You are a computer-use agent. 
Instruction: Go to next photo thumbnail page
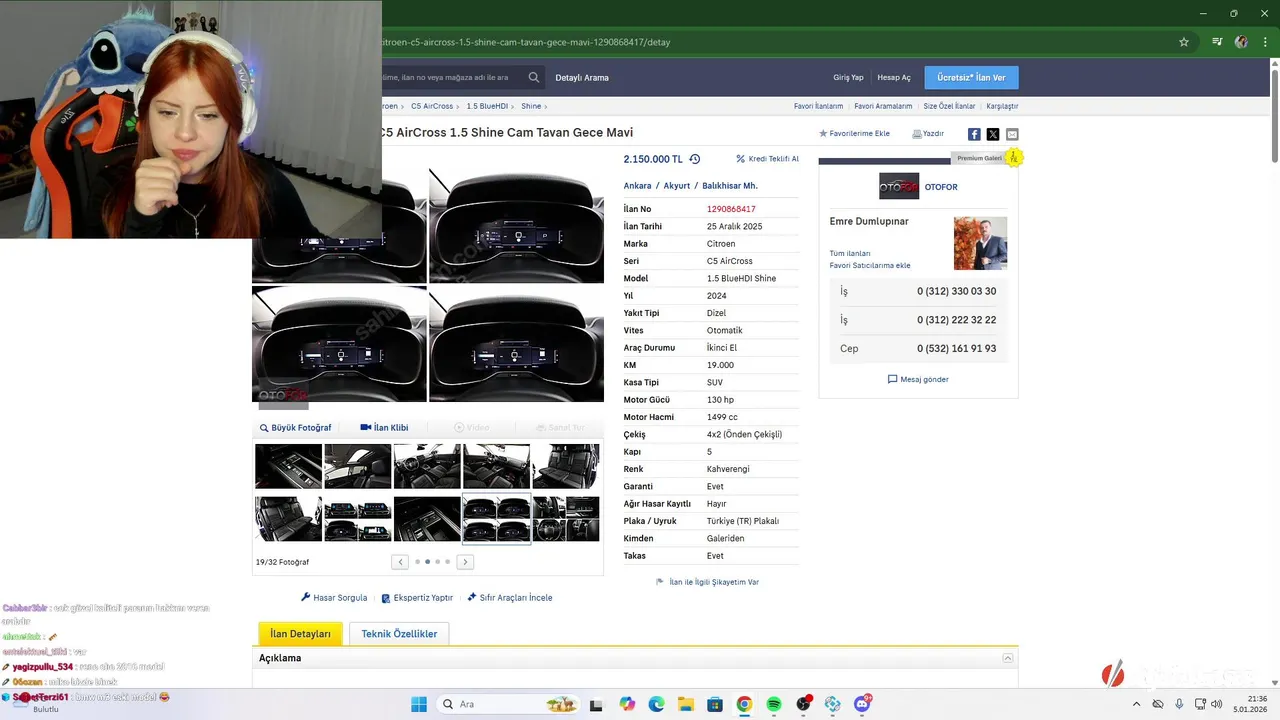click(465, 562)
